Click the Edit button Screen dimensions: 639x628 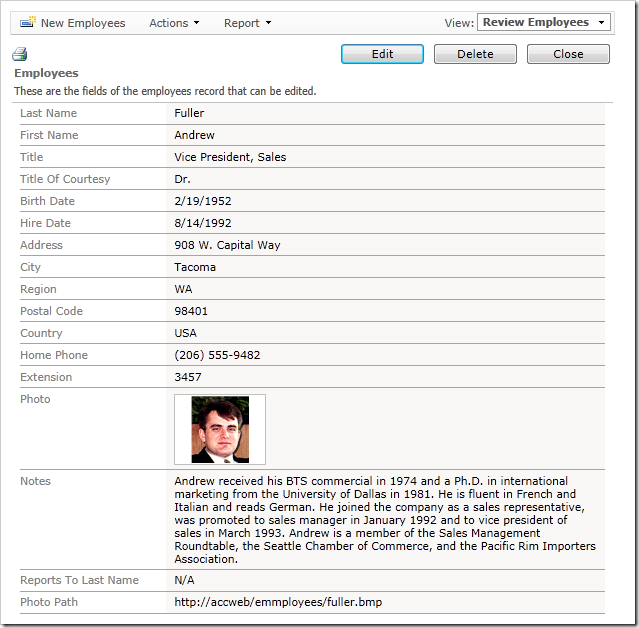[x=382, y=54]
